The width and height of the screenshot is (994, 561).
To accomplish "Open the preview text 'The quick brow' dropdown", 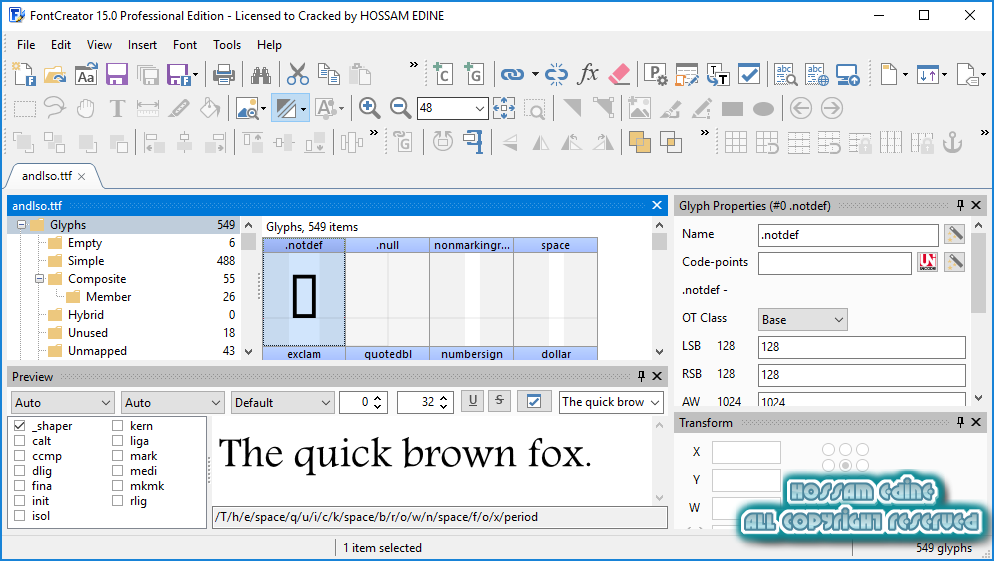I will (x=655, y=402).
